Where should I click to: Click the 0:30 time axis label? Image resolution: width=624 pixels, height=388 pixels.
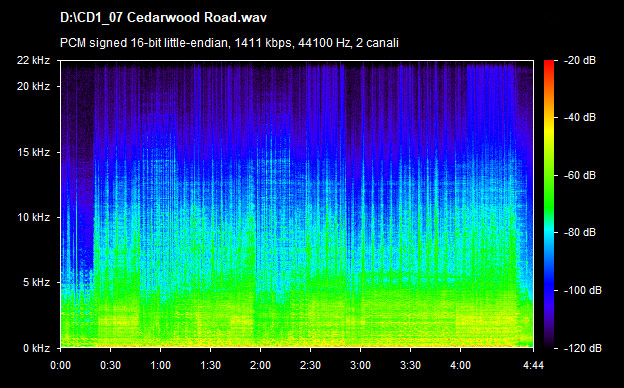coord(111,365)
